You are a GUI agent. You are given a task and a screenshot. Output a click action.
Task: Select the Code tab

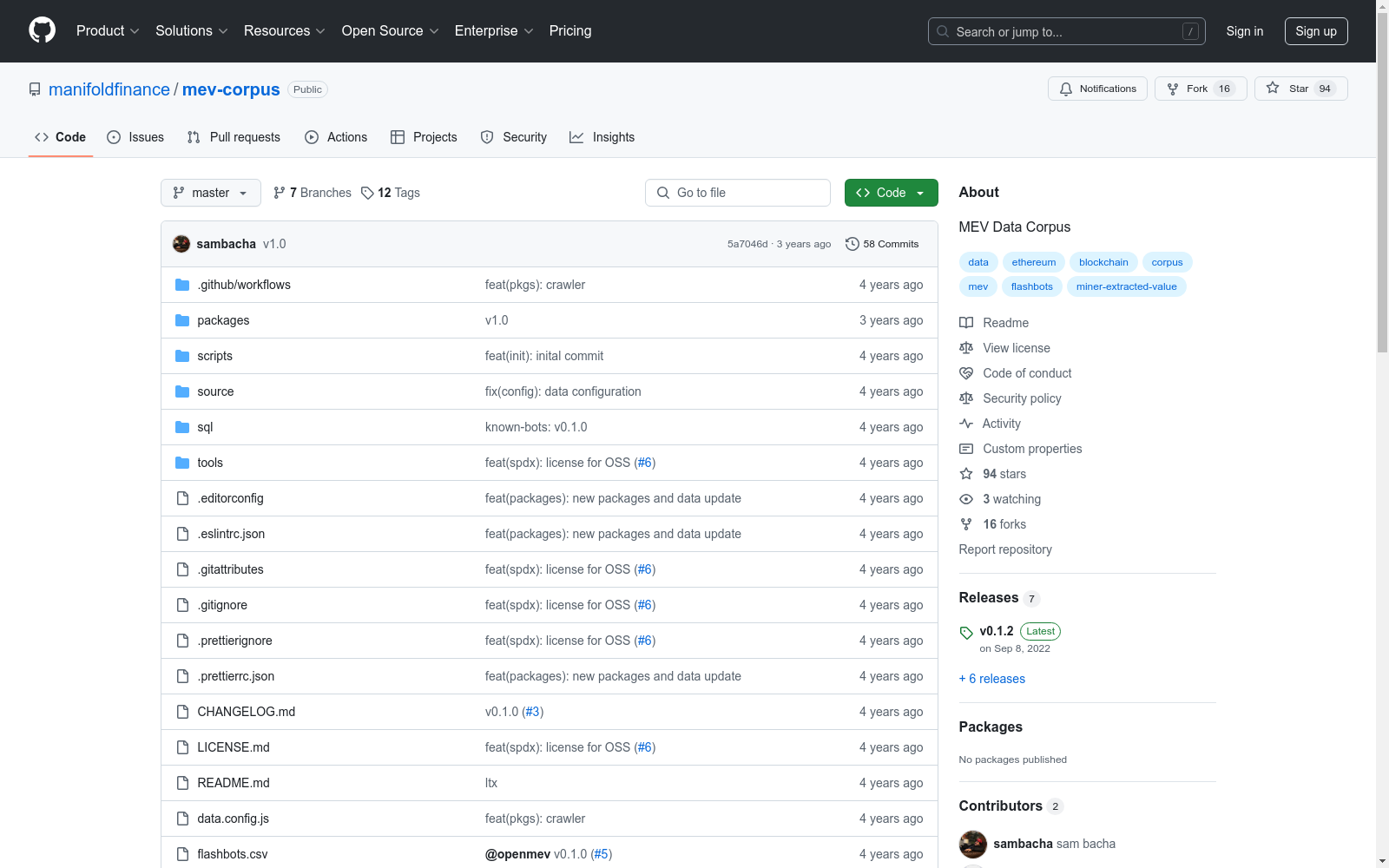click(x=61, y=137)
